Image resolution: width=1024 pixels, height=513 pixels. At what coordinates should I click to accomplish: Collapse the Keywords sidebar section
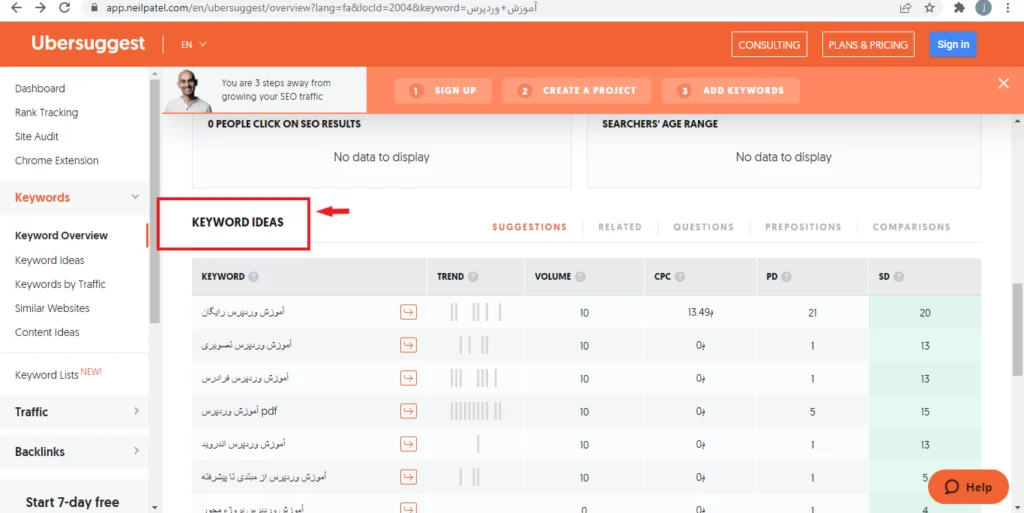tap(135, 197)
